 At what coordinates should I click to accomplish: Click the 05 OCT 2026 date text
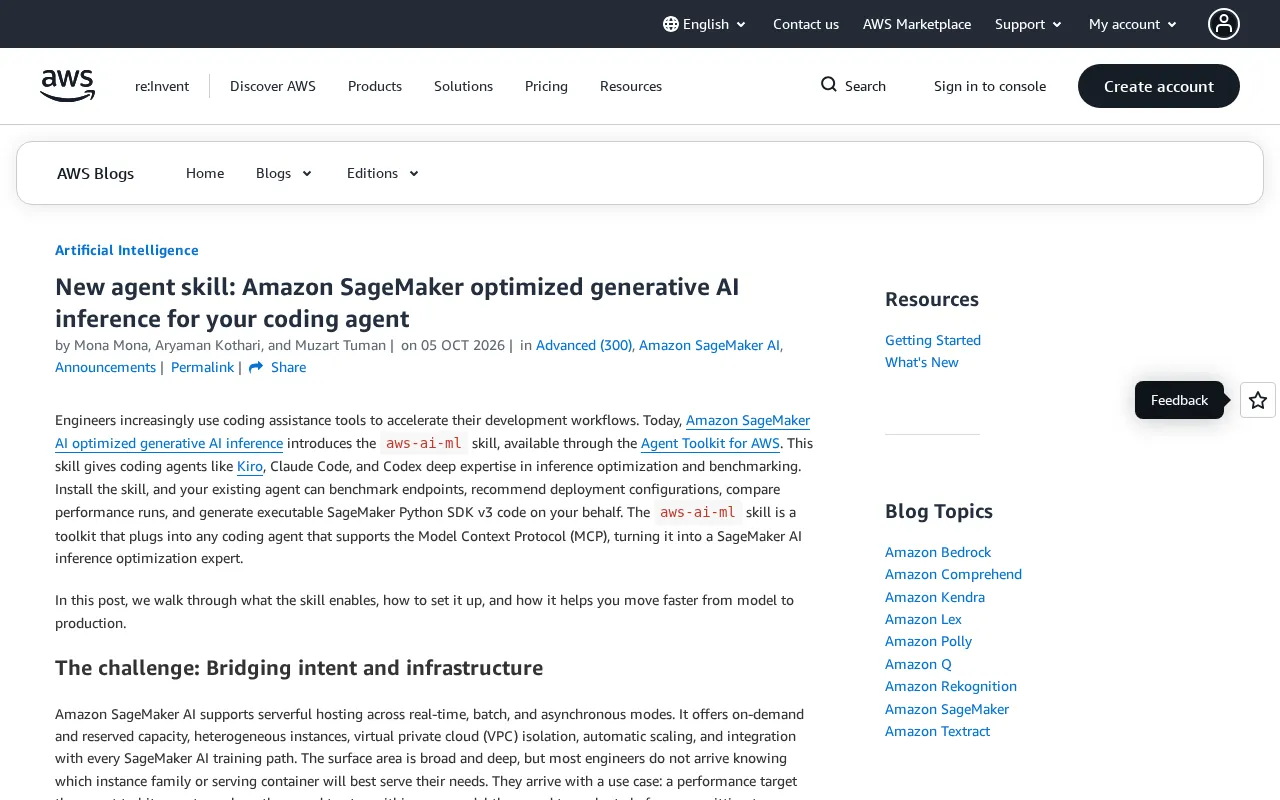[x=463, y=345]
